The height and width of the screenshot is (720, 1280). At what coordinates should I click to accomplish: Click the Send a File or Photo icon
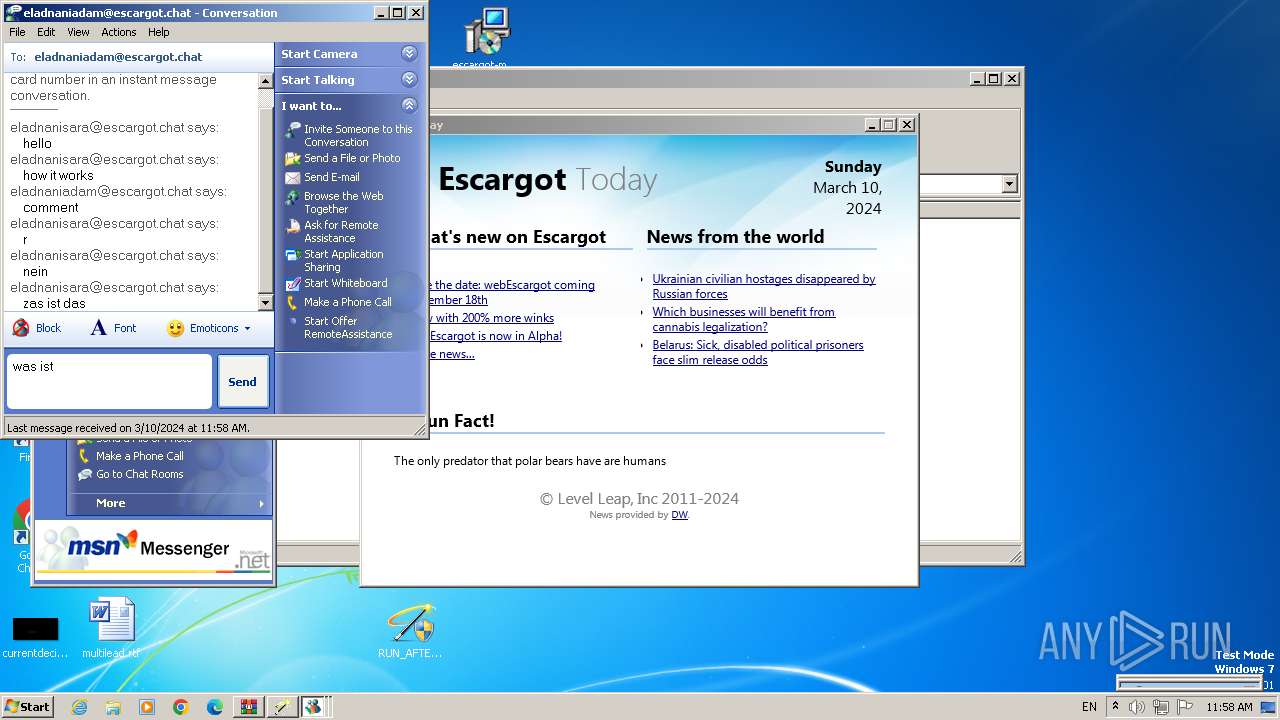point(292,158)
